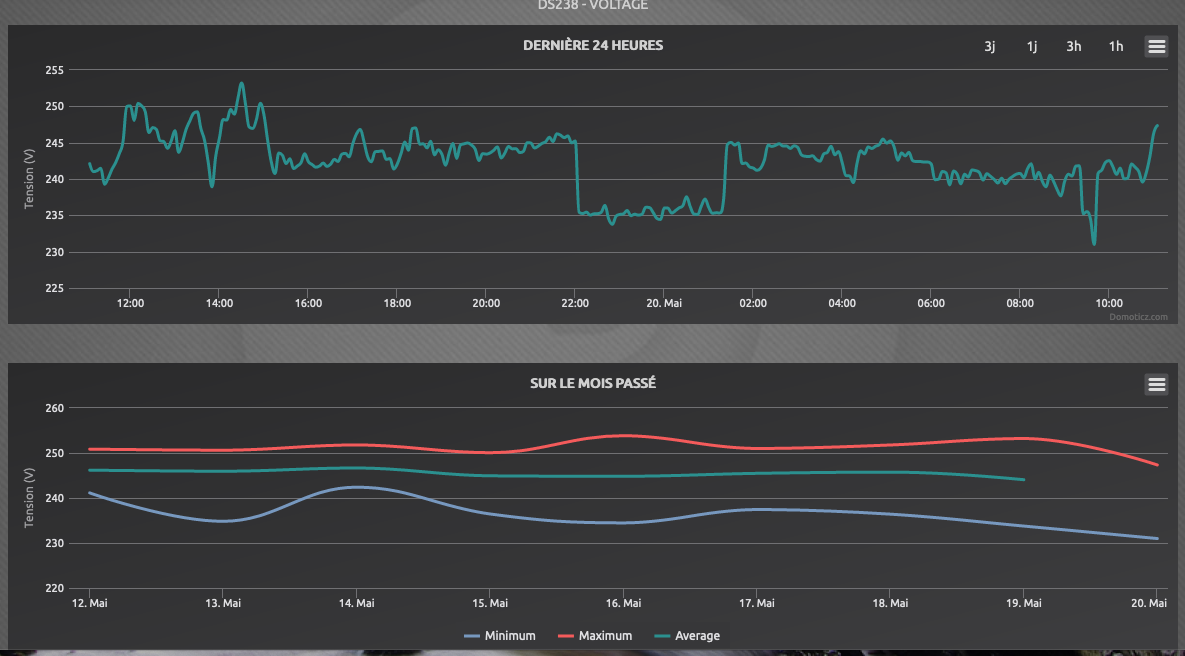Viewport: 1185px width, 656px height.
Task: Click the blue Minimum legend line symbol
Action: (472, 636)
